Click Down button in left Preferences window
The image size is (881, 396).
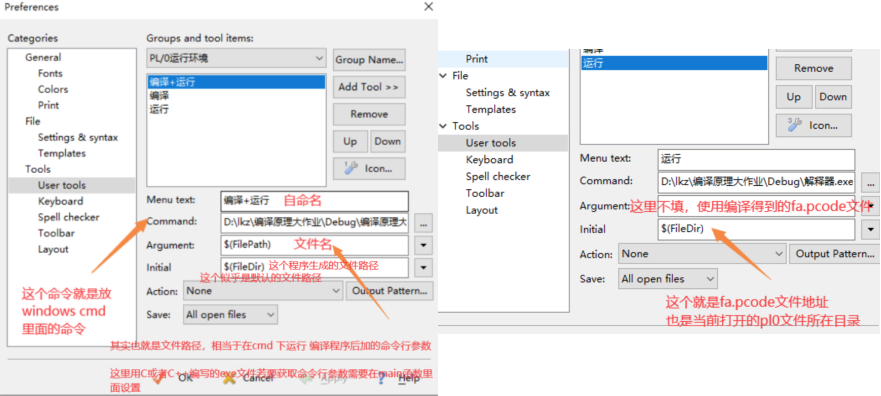(x=388, y=142)
